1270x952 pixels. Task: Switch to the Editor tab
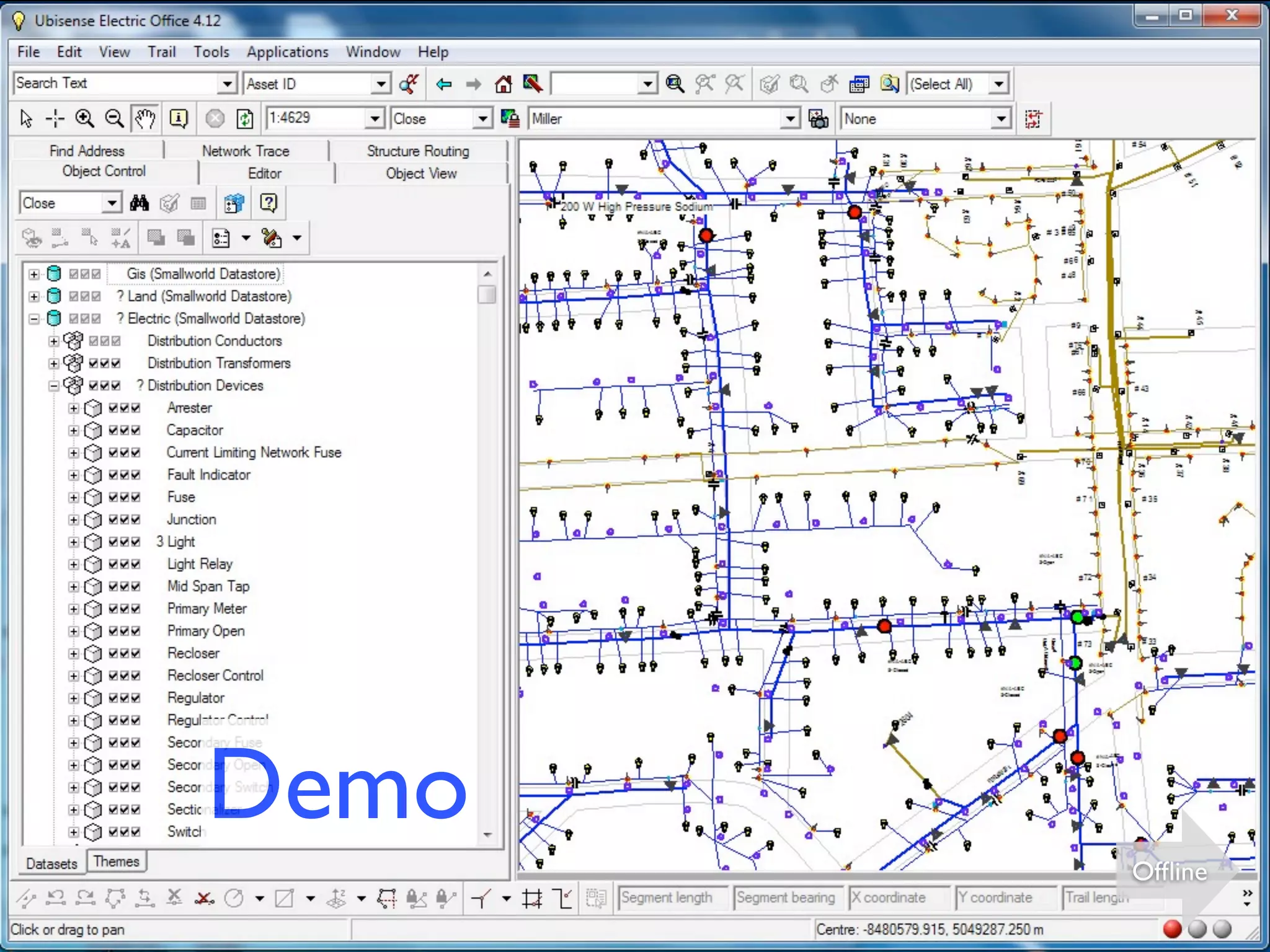point(265,173)
